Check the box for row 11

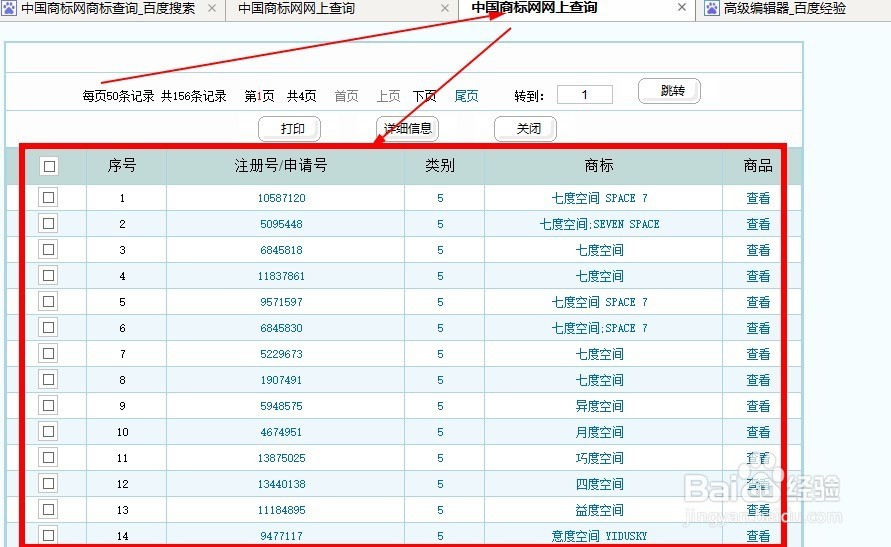coord(48,458)
